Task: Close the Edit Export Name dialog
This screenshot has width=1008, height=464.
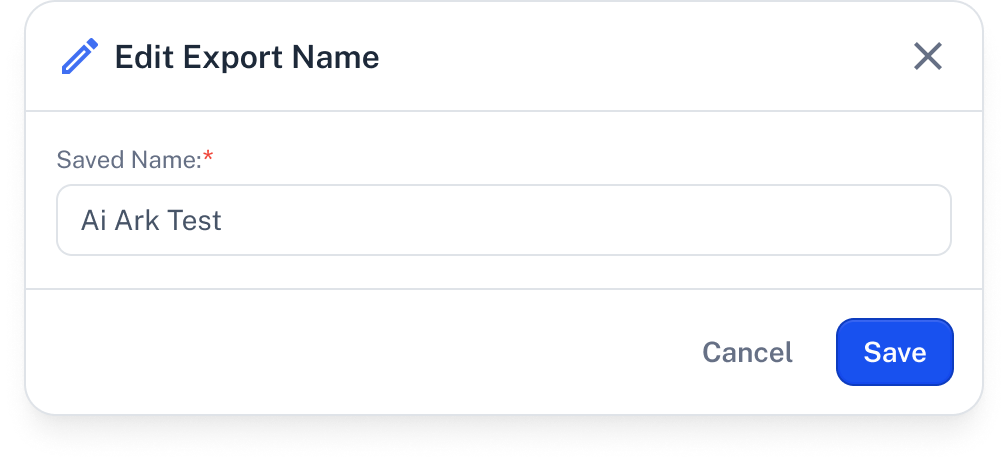Action: pos(928,57)
